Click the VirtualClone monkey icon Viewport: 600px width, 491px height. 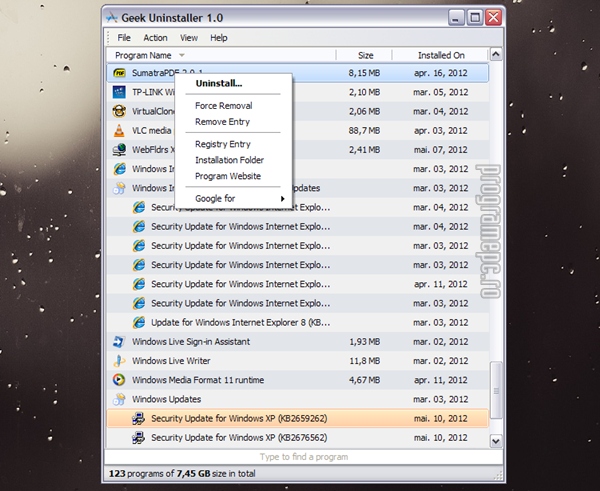point(119,111)
